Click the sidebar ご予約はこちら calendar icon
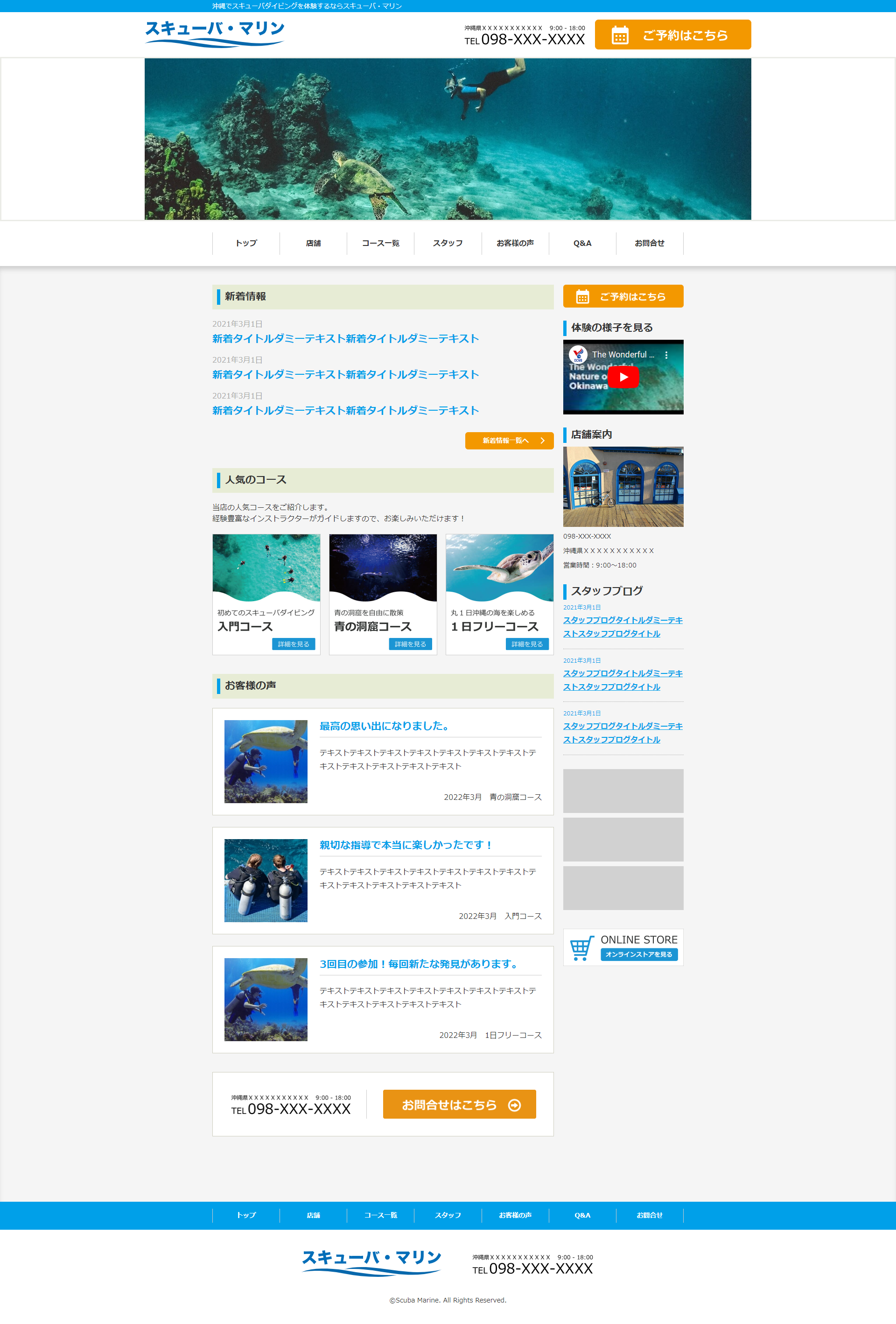Viewport: 896px width, 1324px height. pyautogui.click(x=582, y=297)
